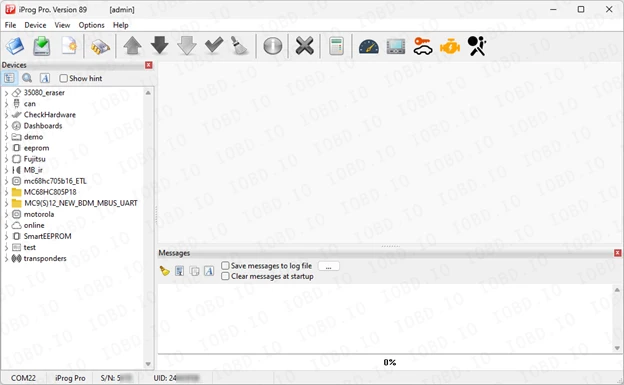Click the Devices list scrollbar down arrow

coord(148,364)
